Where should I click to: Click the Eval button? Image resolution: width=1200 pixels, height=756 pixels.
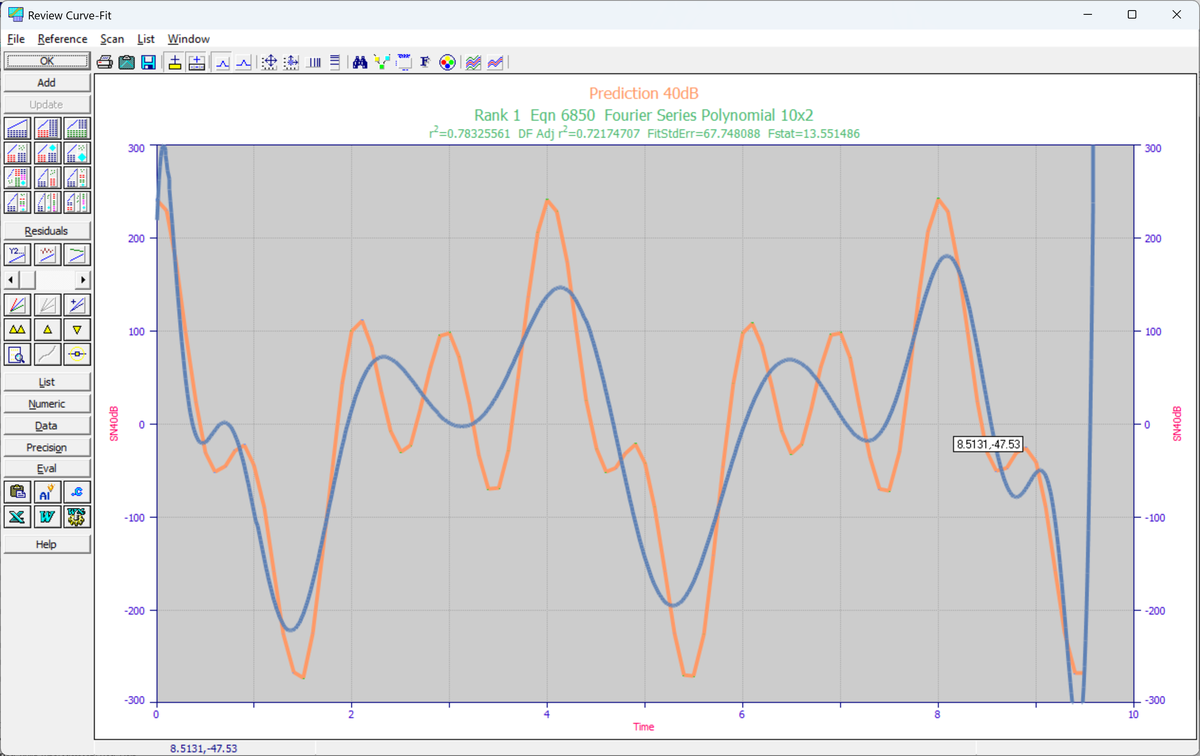(x=47, y=468)
